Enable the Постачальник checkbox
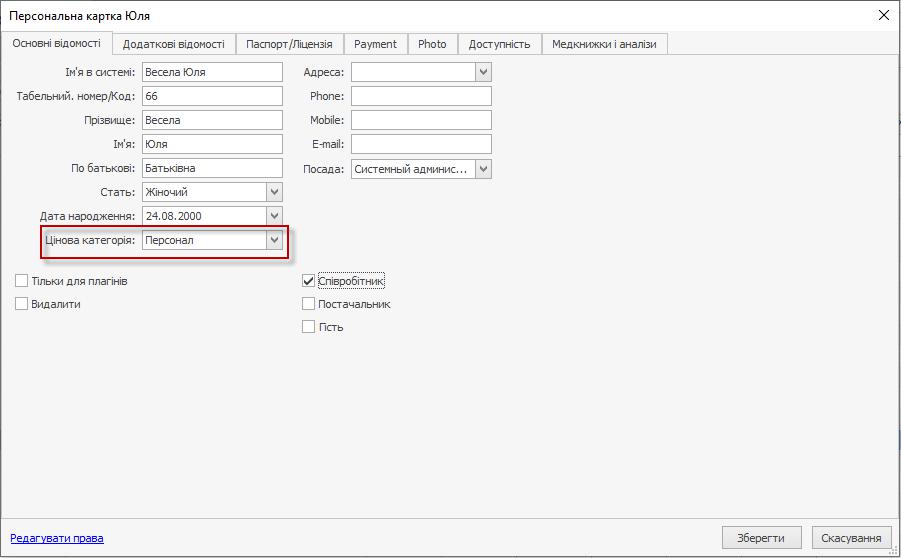901x558 pixels. point(309,304)
